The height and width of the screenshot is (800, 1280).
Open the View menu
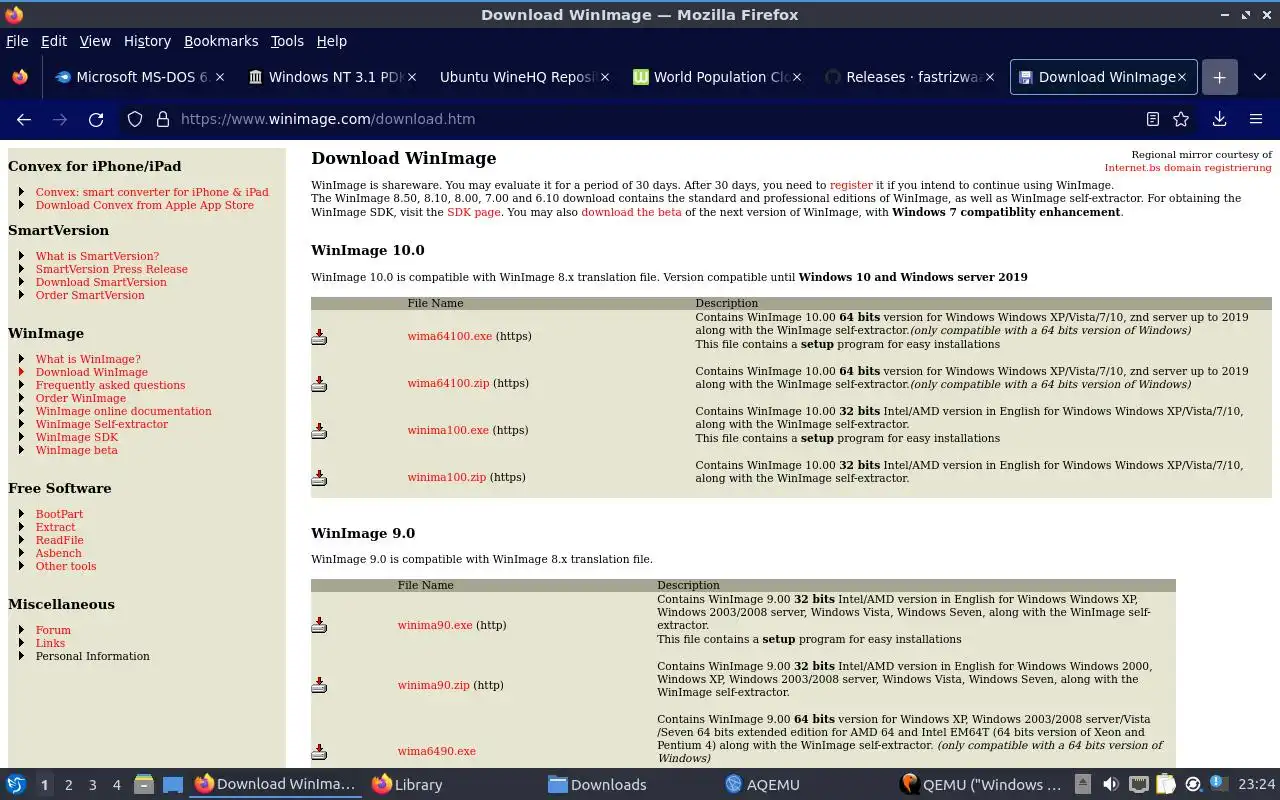coord(95,41)
